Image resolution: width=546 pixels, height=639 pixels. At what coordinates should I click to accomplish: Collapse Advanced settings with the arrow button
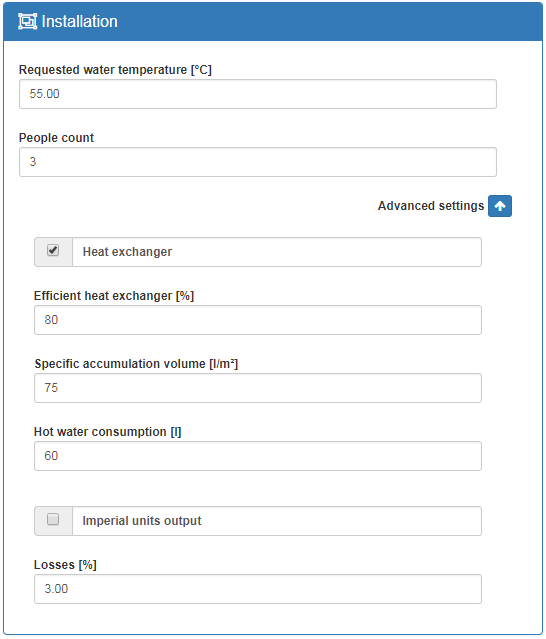(x=500, y=206)
